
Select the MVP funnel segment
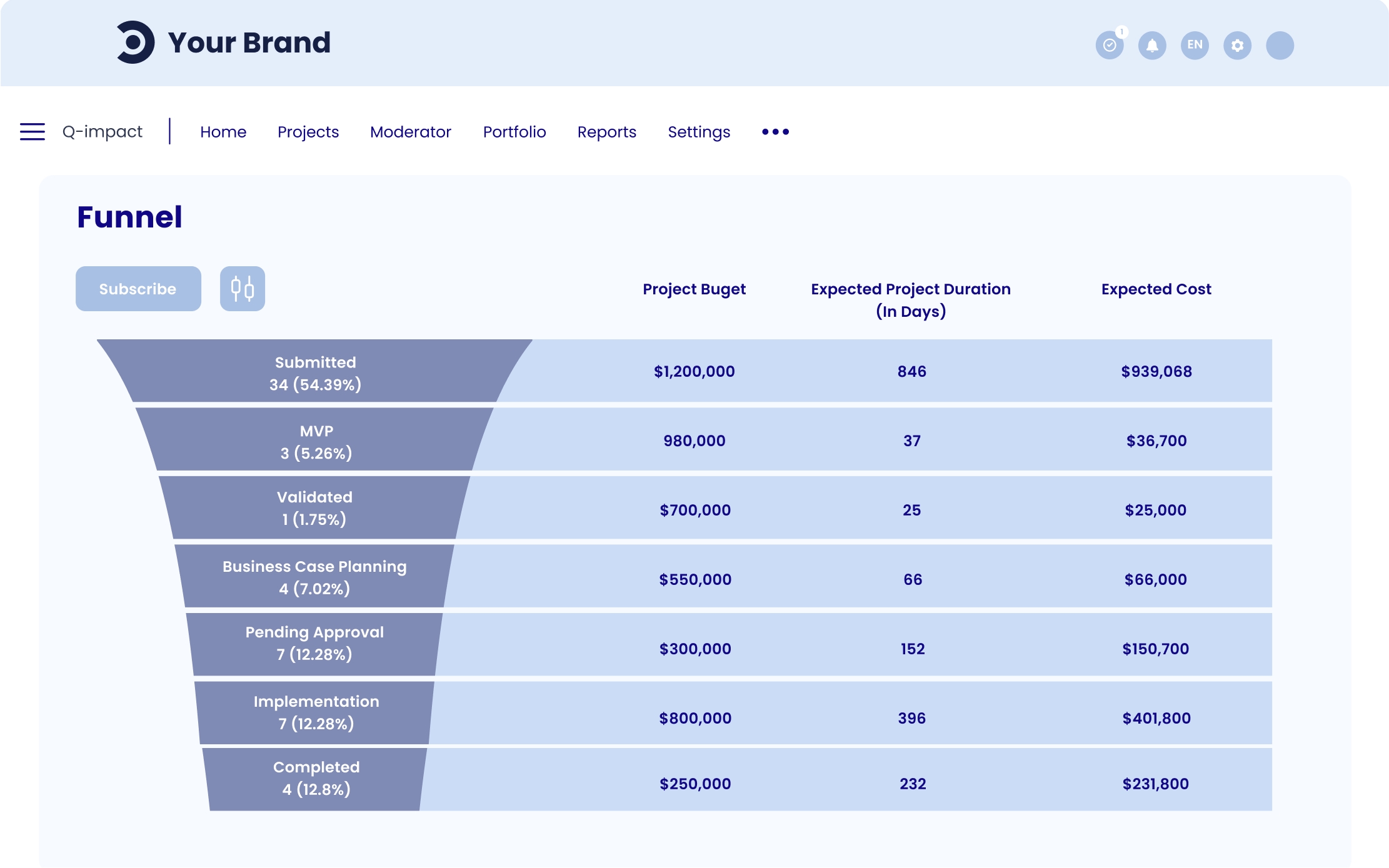tap(316, 441)
